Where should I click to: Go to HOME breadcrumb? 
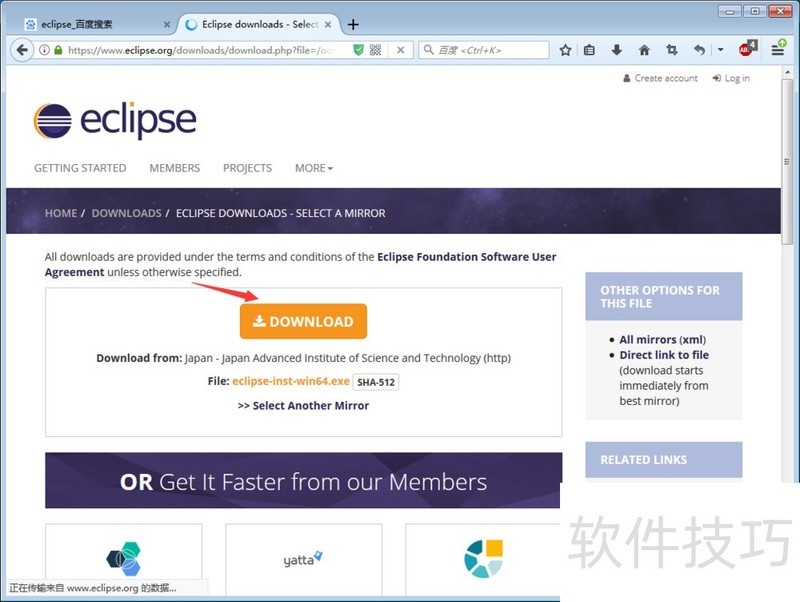(x=61, y=213)
